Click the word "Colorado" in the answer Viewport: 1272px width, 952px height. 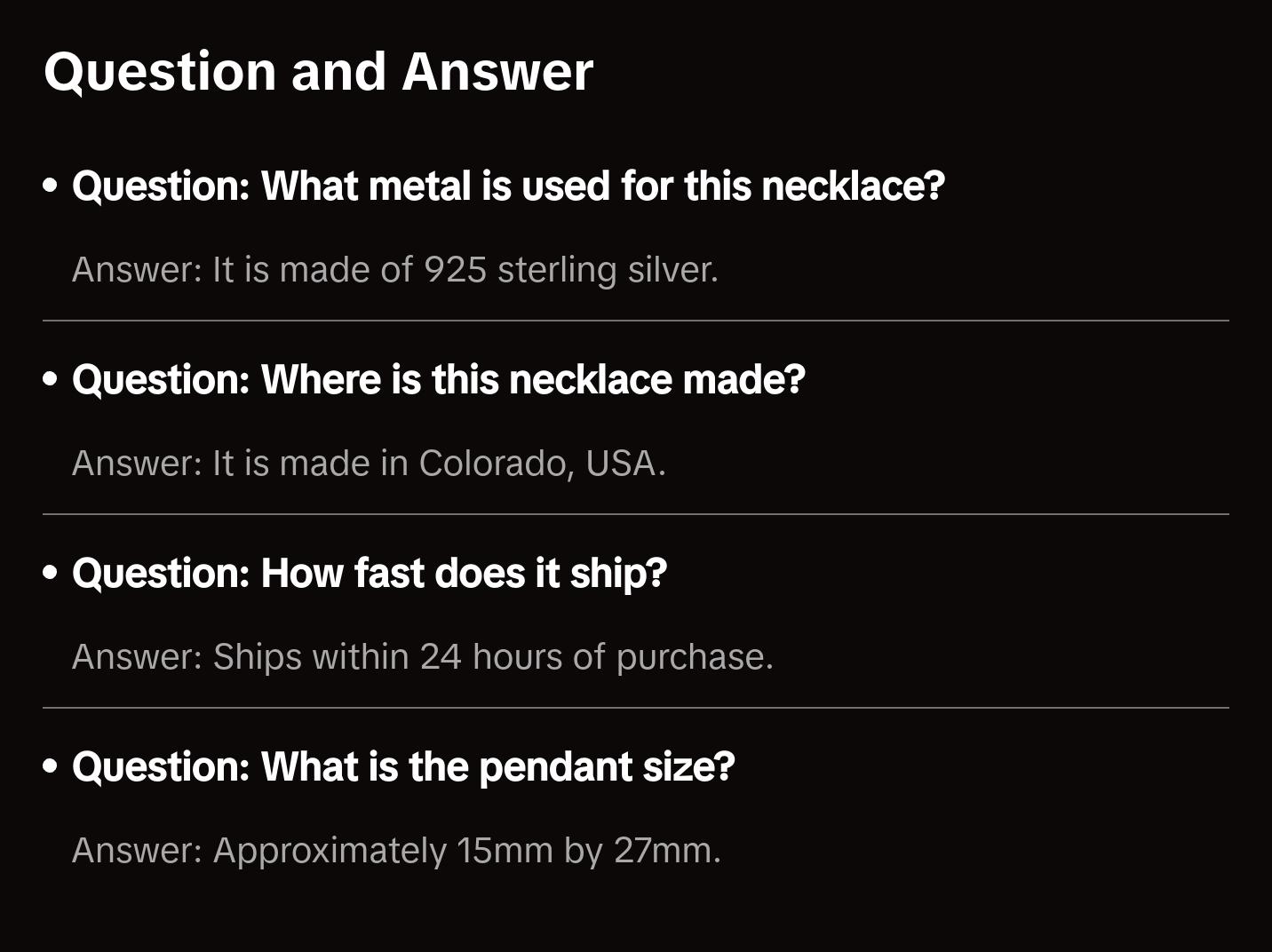pos(496,464)
